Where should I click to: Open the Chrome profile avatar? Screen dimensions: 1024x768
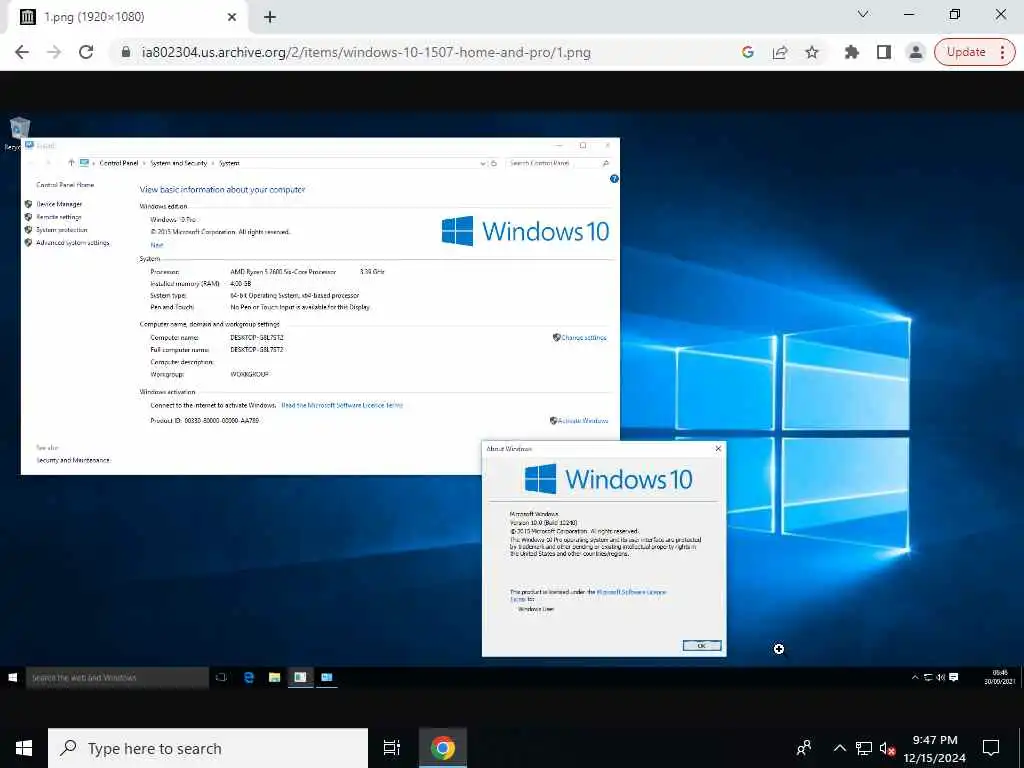916,52
